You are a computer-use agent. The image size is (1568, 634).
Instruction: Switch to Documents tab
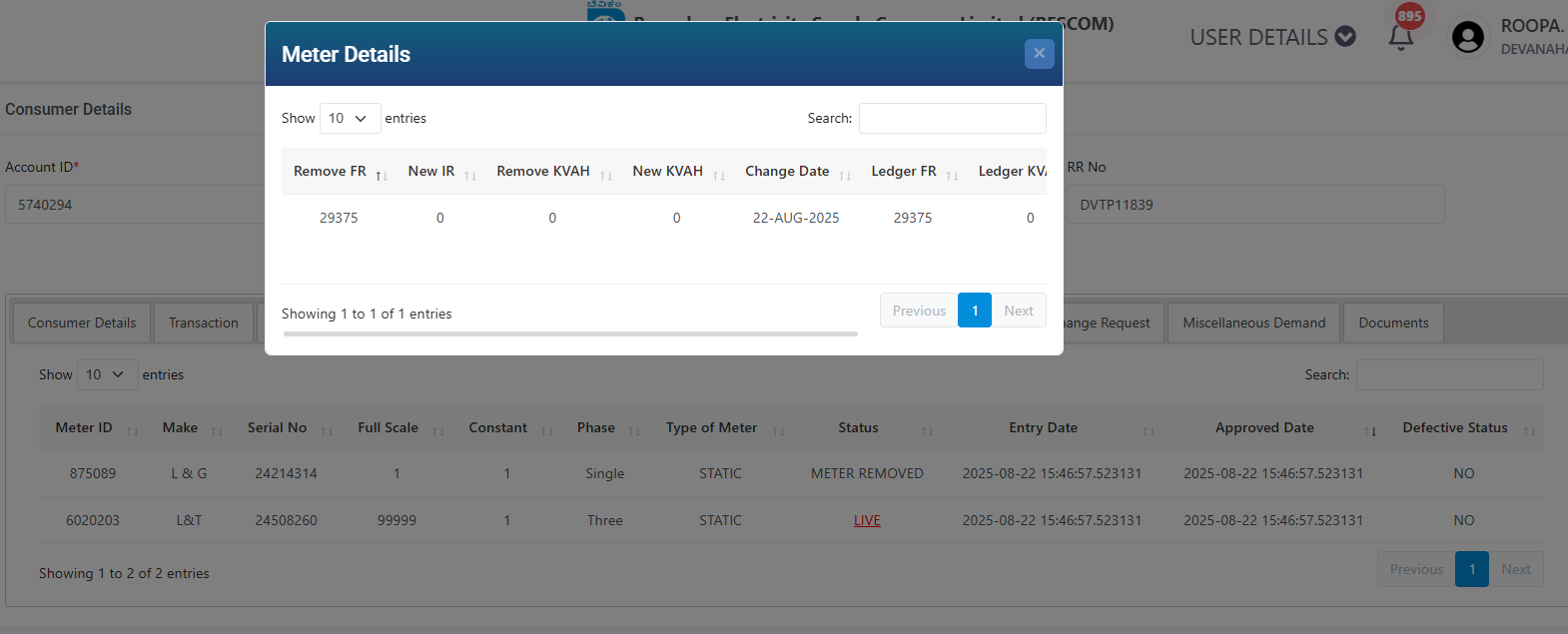(1393, 322)
